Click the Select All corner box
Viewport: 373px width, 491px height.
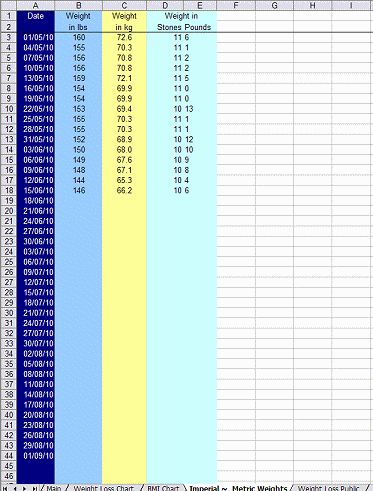8,5
